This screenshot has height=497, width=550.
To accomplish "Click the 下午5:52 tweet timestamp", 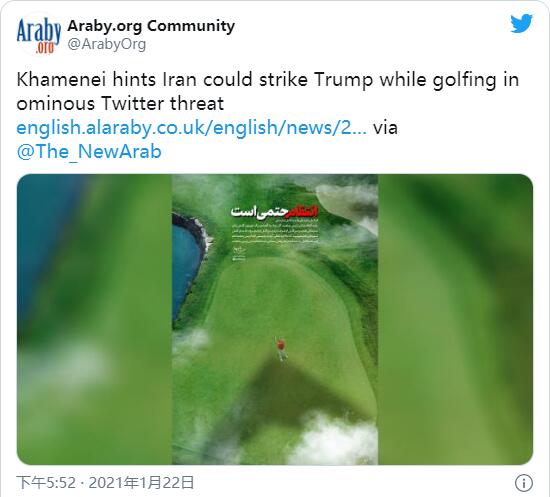I will (x=46, y=483).
